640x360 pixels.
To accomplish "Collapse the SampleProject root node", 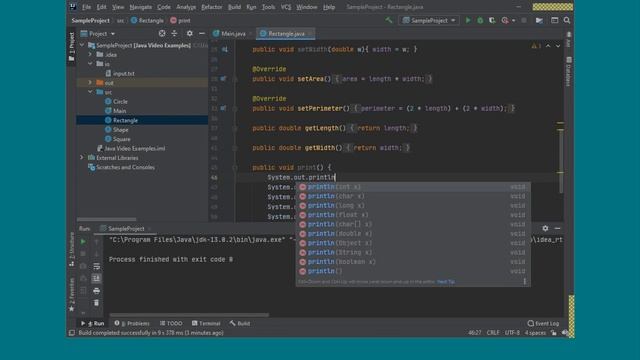I will [x=82, y=45].
